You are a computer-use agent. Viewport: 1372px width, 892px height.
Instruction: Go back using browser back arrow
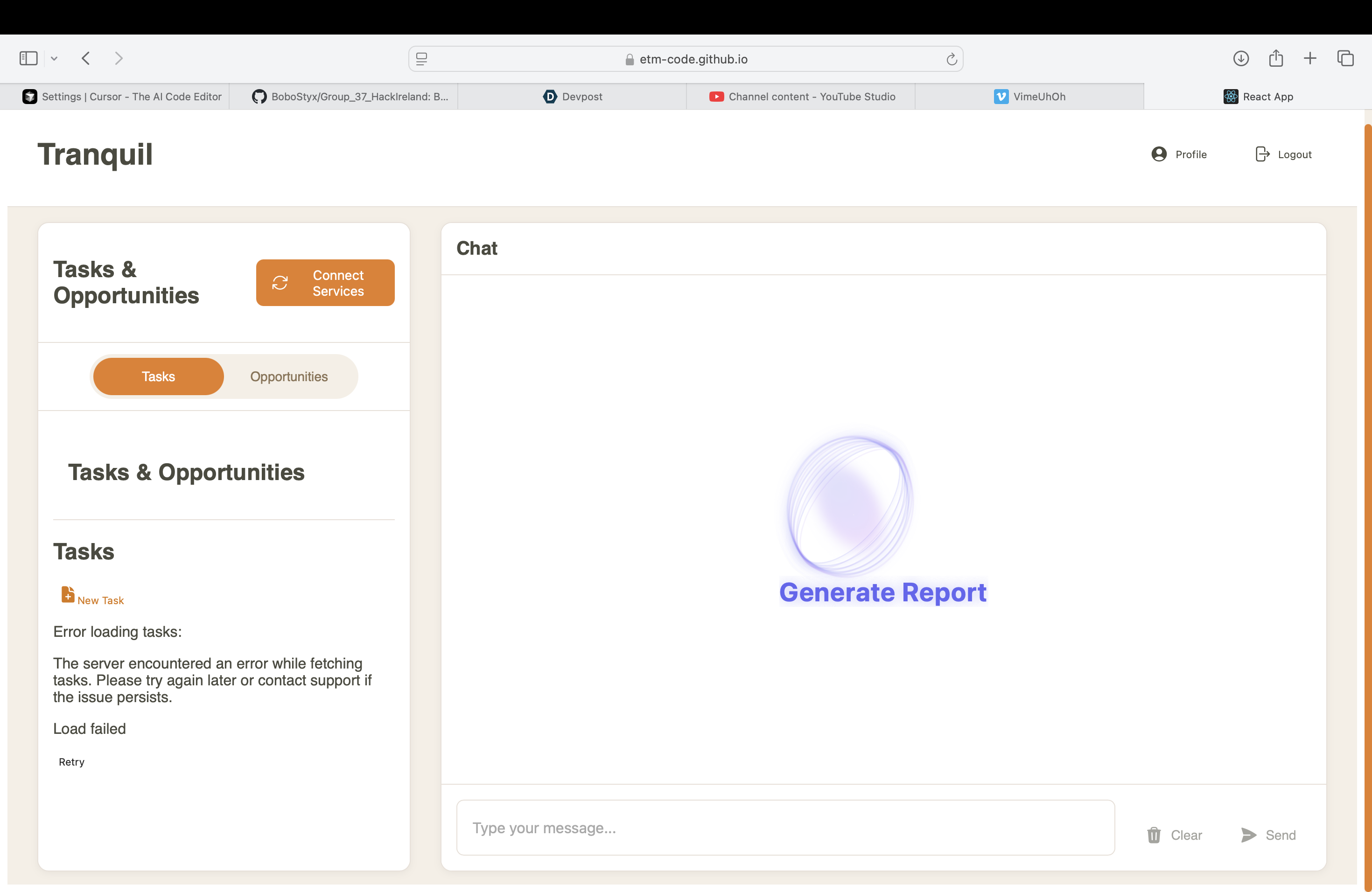pyautogui.click(x=86, y=58)
